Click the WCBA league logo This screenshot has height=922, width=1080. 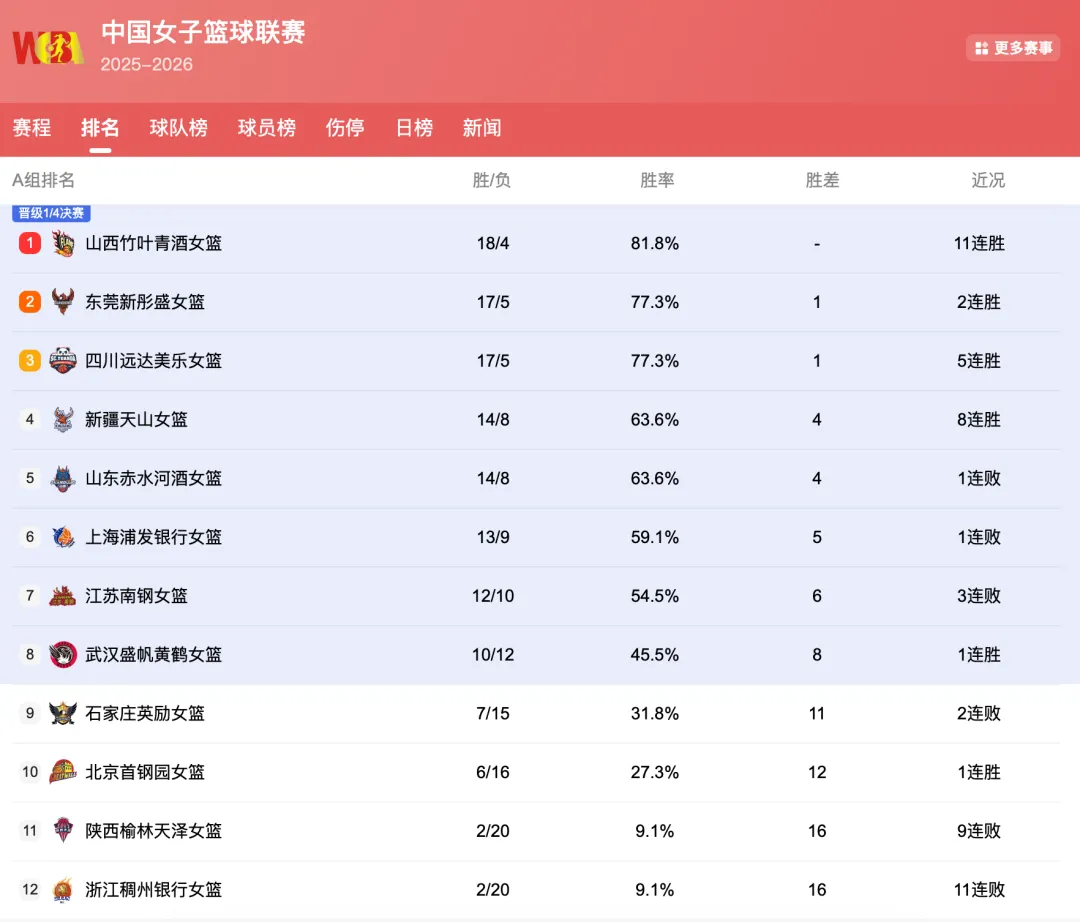tap(48, 48)
